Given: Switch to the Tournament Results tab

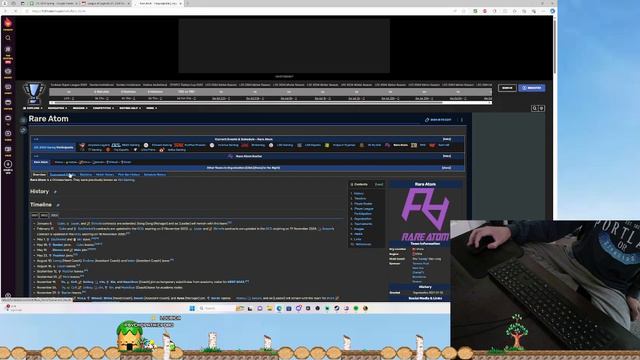Looking at the screenshot, I should click(62, 175).
